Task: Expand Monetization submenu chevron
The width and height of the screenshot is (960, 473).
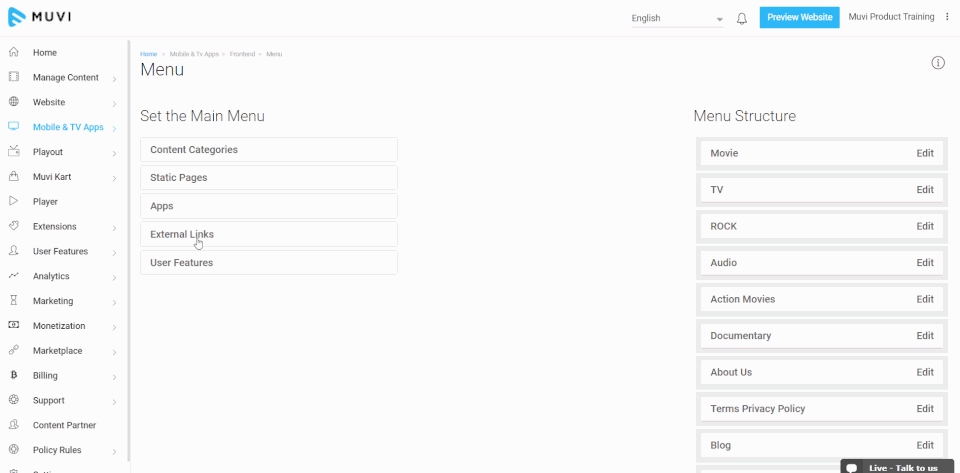Action: (114, 327)
